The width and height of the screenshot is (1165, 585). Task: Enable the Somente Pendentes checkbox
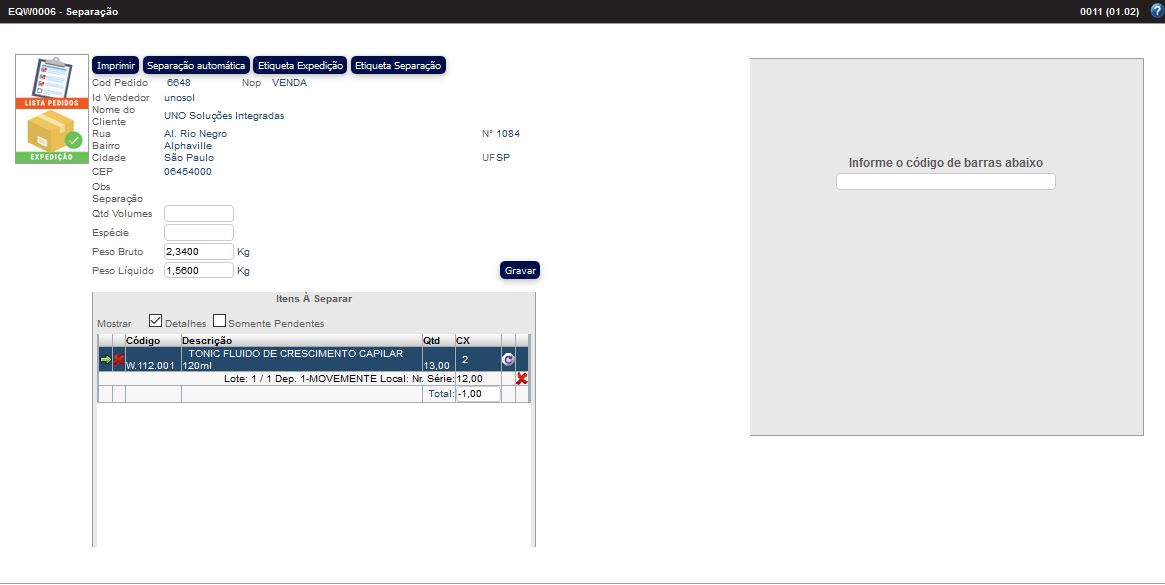[220, 322]
